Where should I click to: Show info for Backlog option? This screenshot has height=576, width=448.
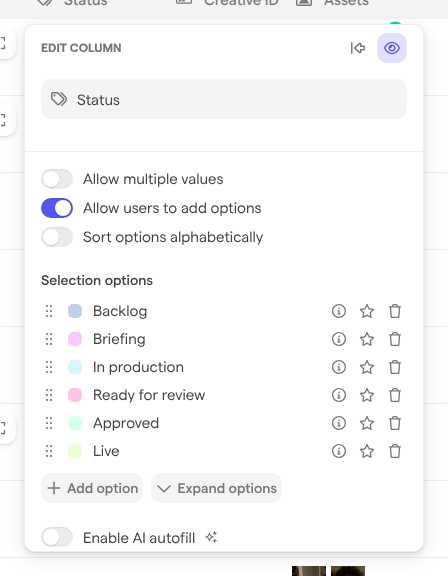[x=339, y=311]
